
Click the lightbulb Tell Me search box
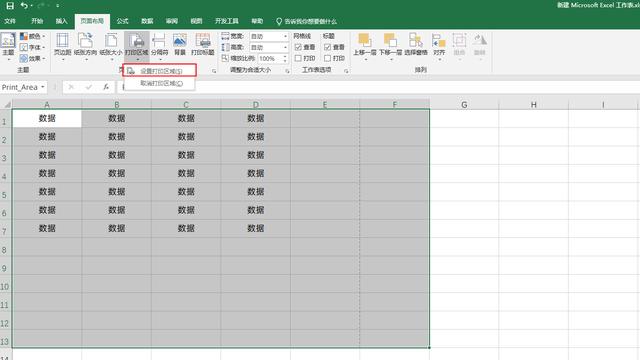click(306, 21)
